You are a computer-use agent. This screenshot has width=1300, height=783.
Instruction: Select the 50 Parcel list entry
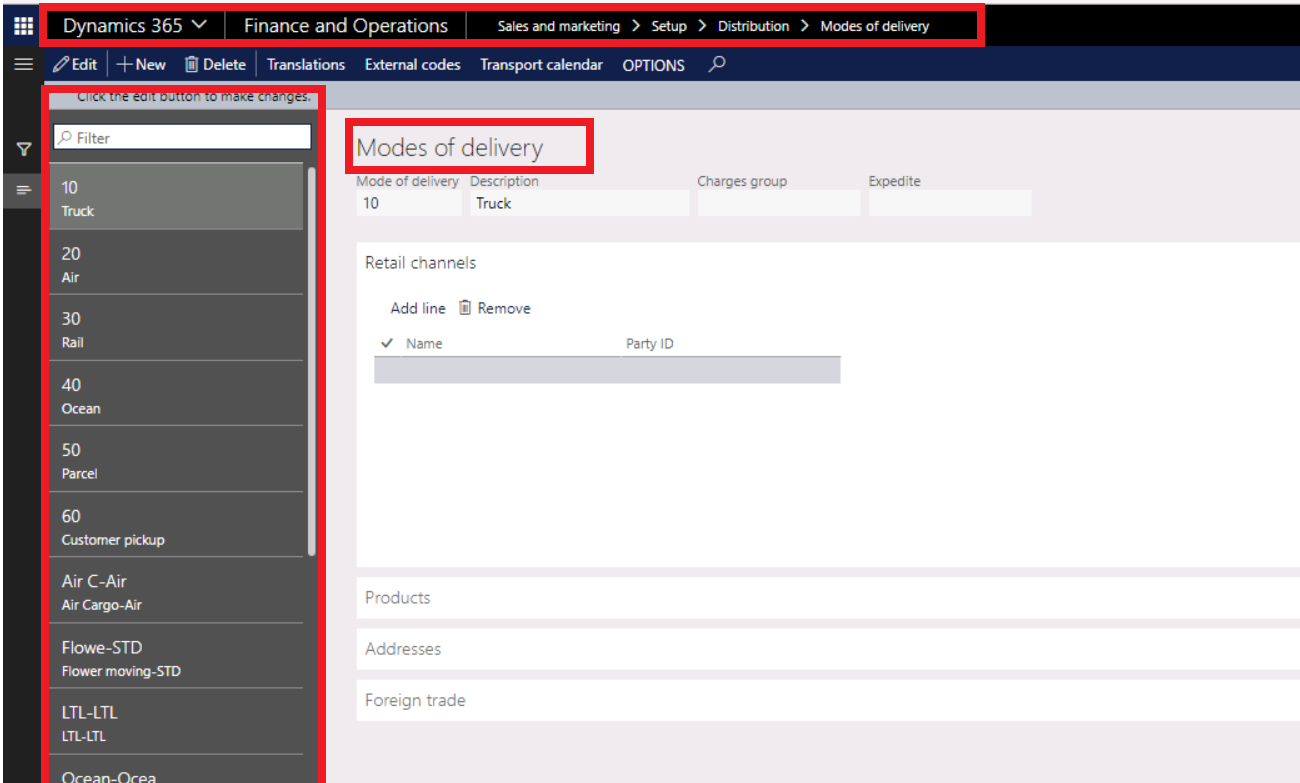coord(177,460)
